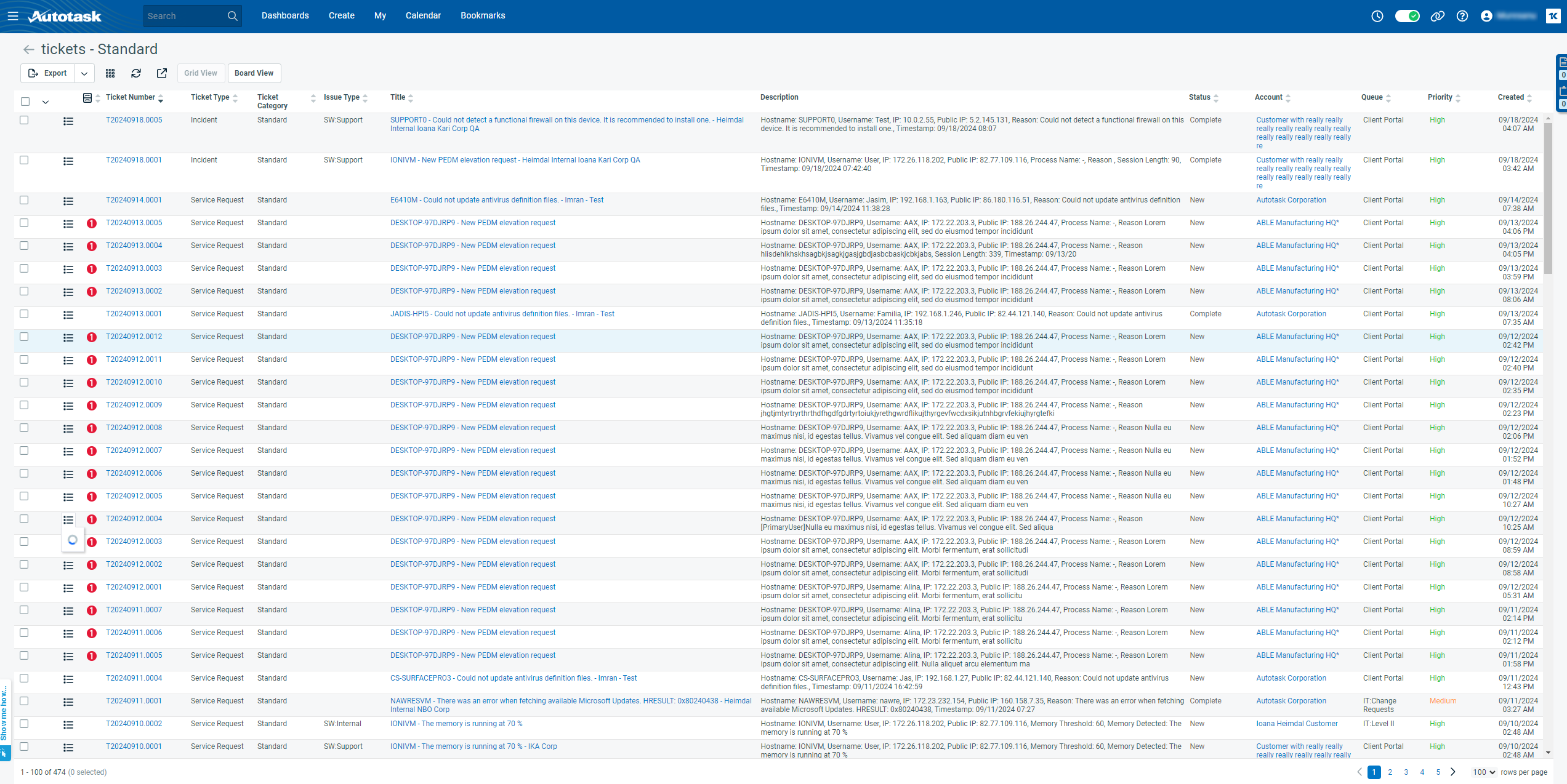Image resolution: width=1567 pixels, height=784 pixels.
Task: Open the My menu
Action: [381, 16]
